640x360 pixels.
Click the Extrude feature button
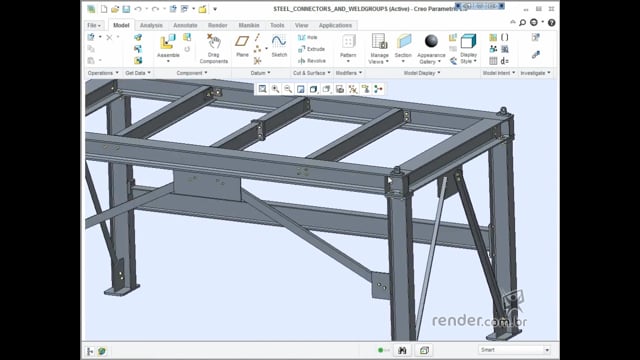click(x=311, y=49)
